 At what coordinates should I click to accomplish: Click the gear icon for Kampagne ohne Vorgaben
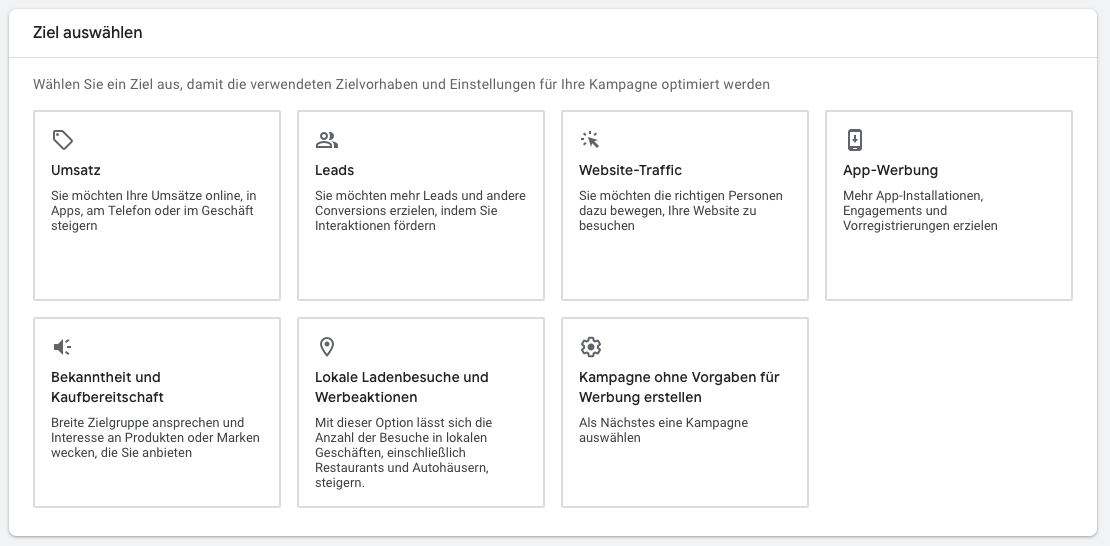point(590,346)
